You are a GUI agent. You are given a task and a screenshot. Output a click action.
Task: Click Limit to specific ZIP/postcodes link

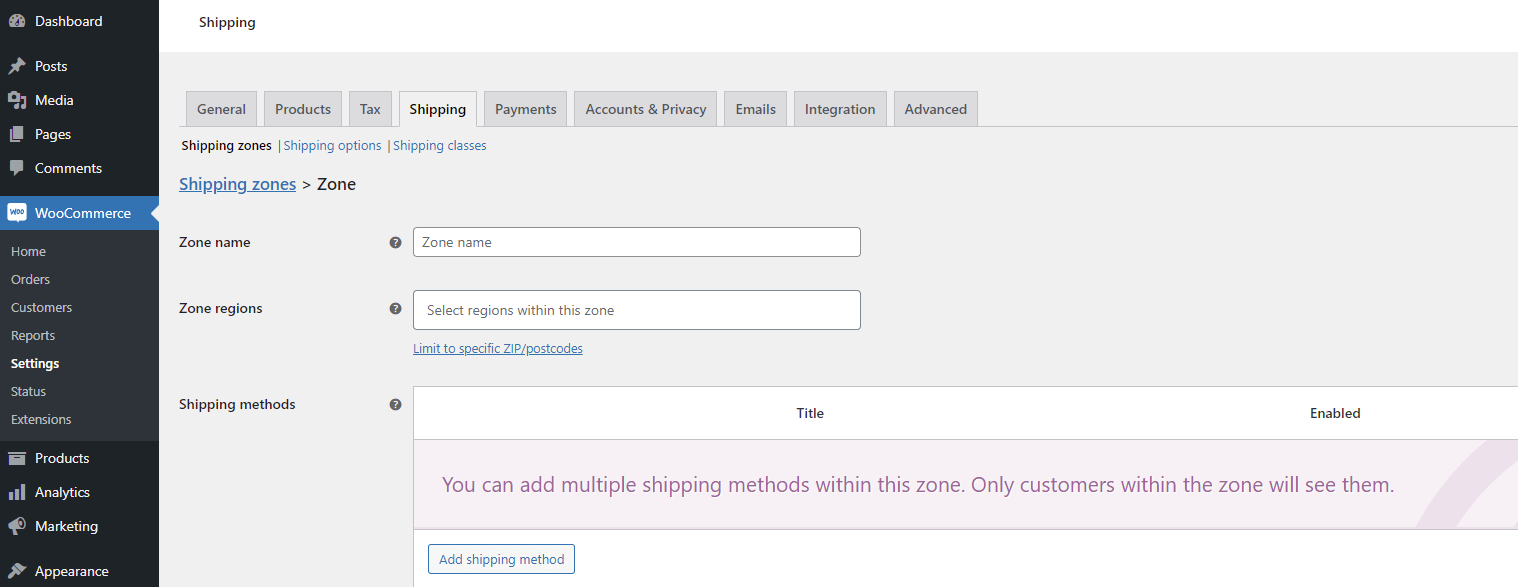pos(498,349)
